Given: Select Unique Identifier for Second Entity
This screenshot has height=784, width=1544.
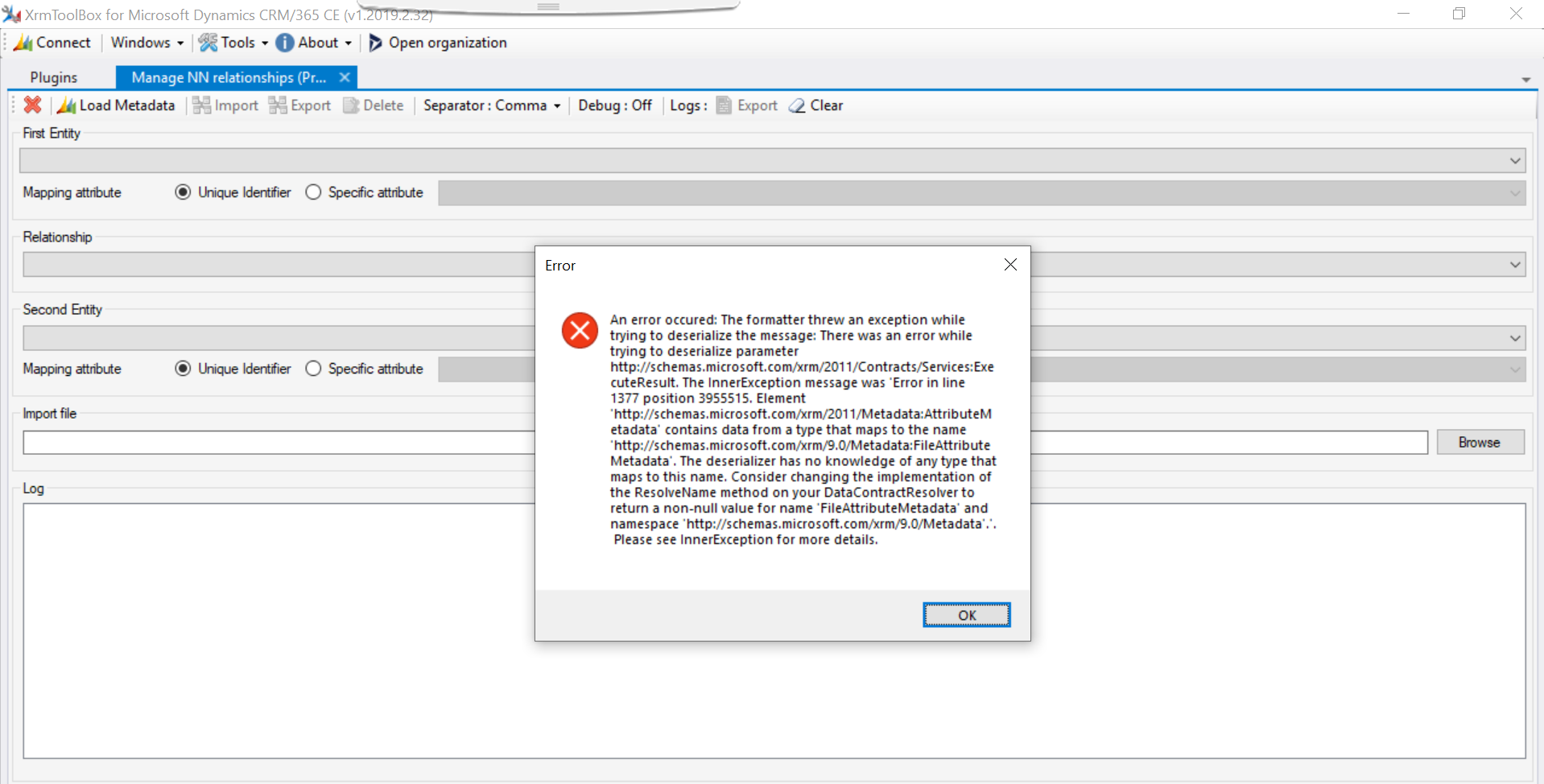Looking at the screenshot, I should coord(233,369).
